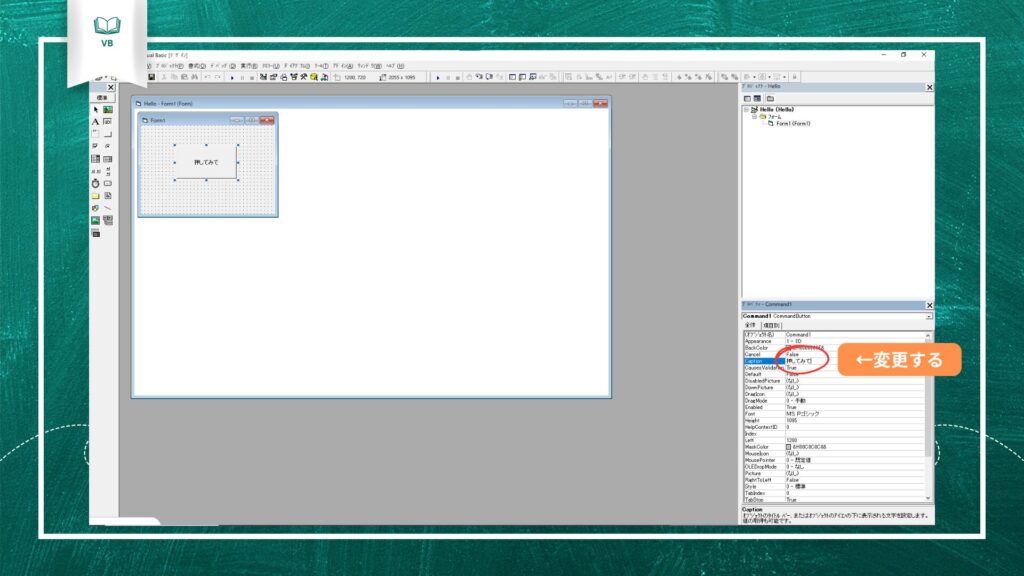Switch to the 全体 properties tab
This screenshot has height=576, width=1024.
pyautogui.click(x=750, y=325)
